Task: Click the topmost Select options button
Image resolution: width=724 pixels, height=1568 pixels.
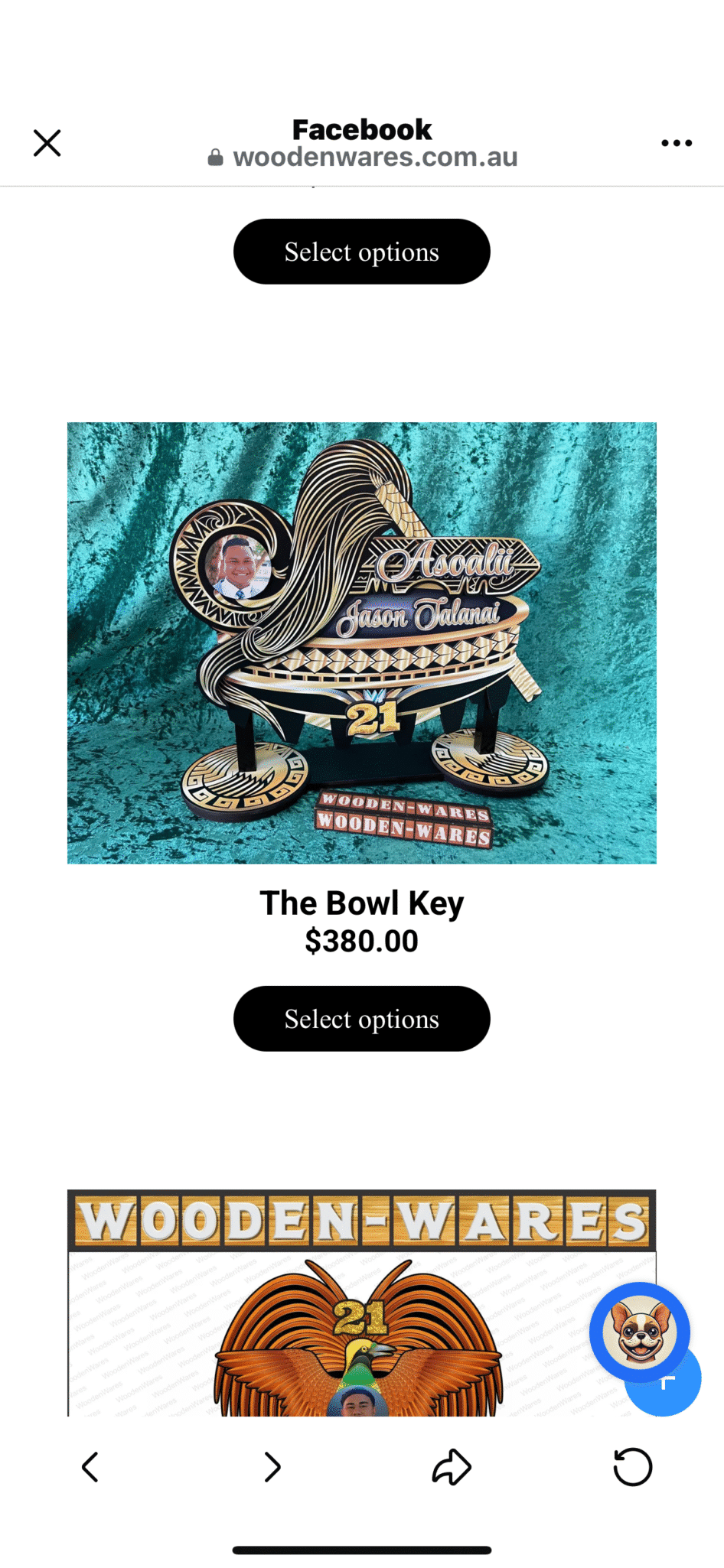Action: (362, 252)
